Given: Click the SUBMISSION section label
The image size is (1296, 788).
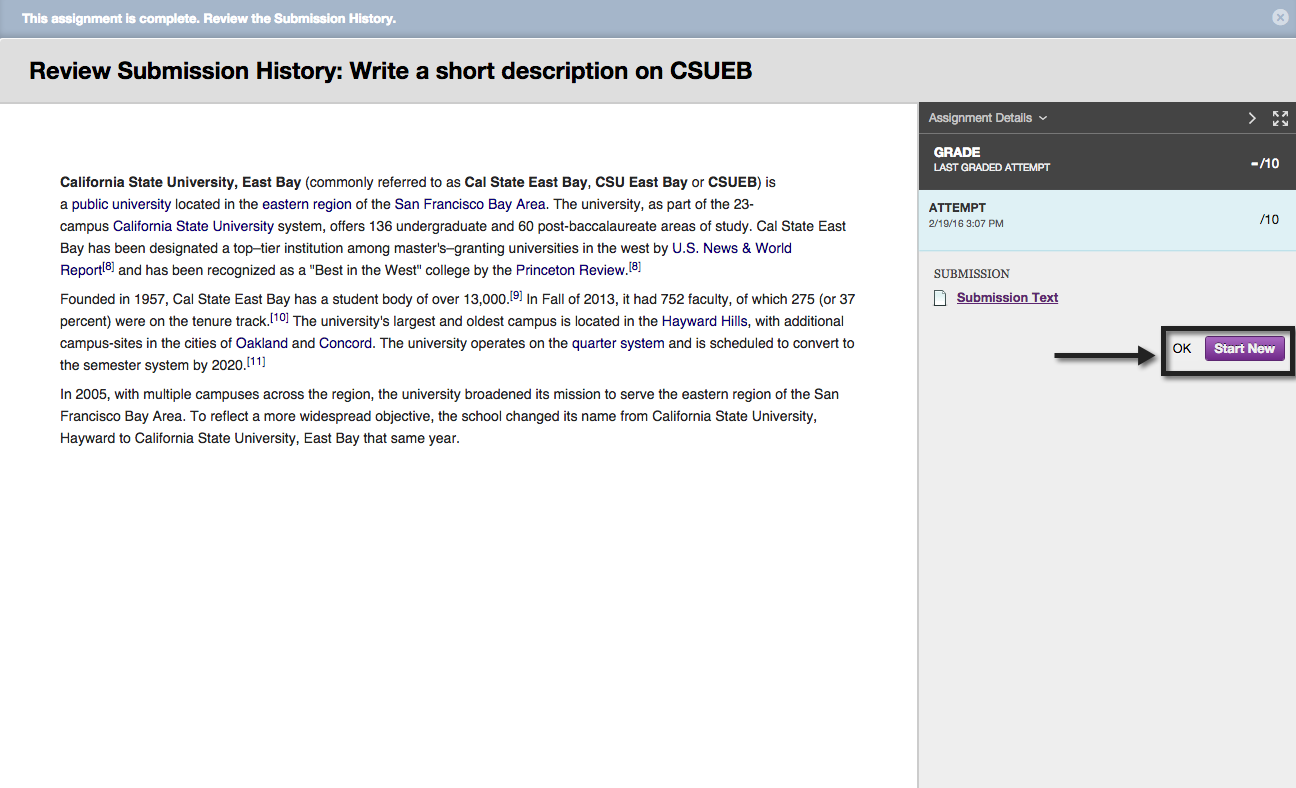Looking at the screenshot, I should click(972, 273).
